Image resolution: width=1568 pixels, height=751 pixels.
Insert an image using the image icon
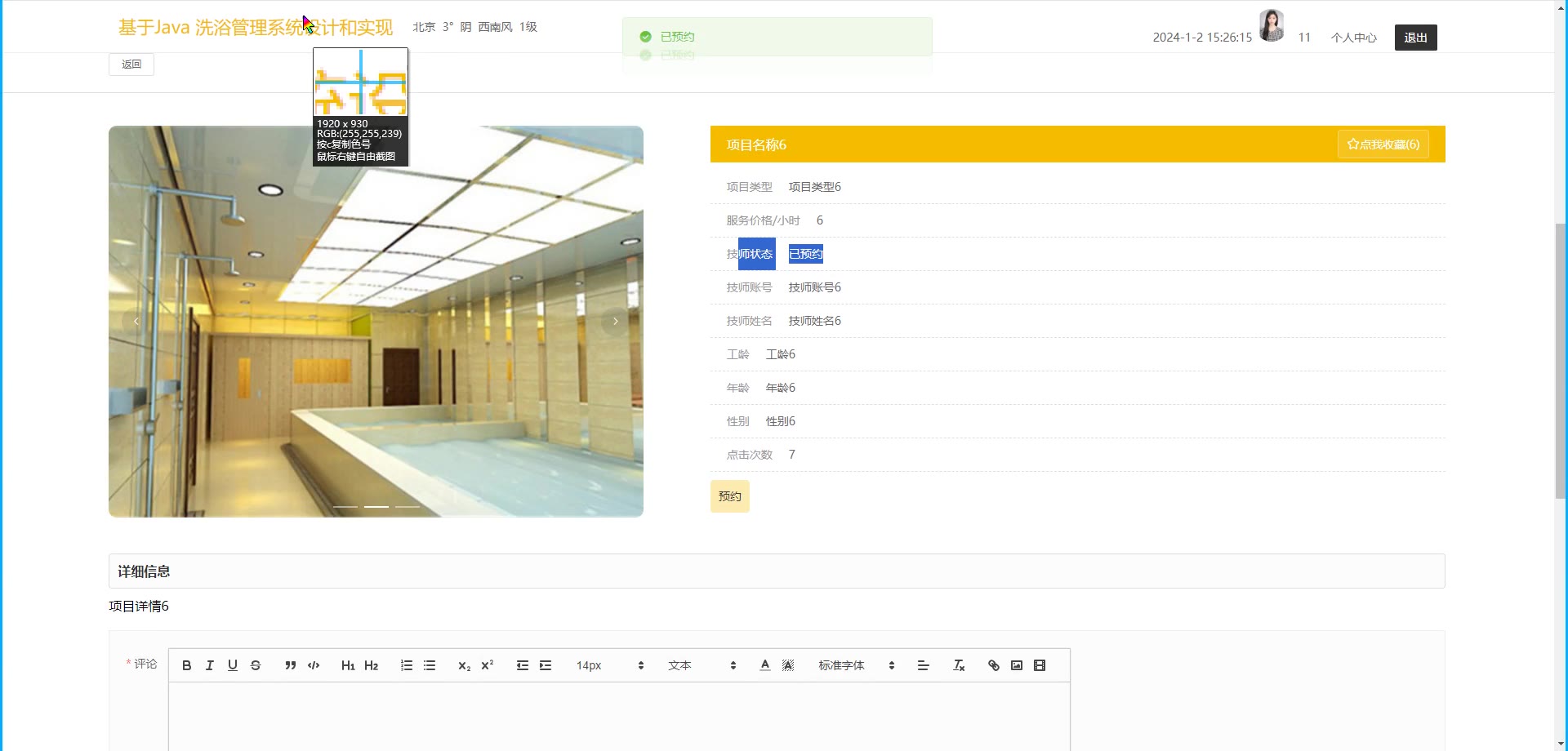pos(1017,665)
